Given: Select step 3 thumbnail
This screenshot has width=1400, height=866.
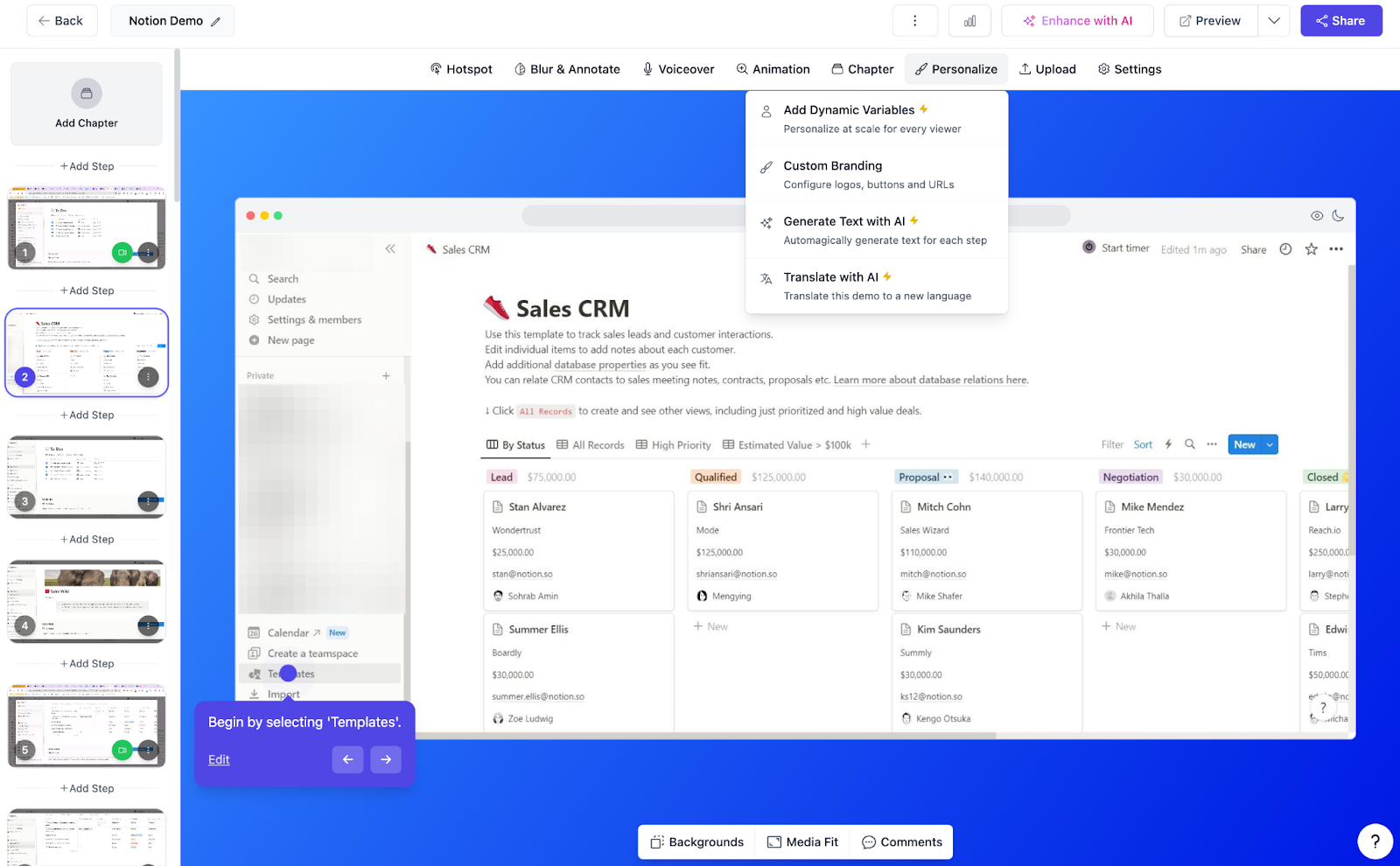Looking at the screenshot, I should tap(87, 477).
